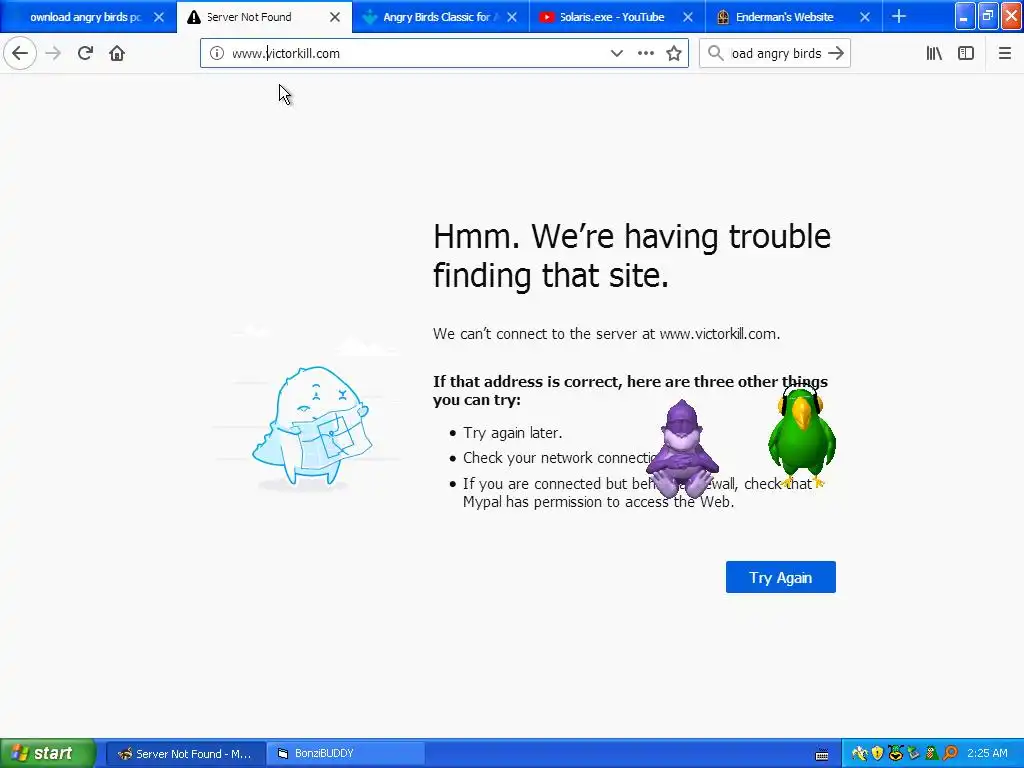Close the Server Not Found tab

coord(335,17)
